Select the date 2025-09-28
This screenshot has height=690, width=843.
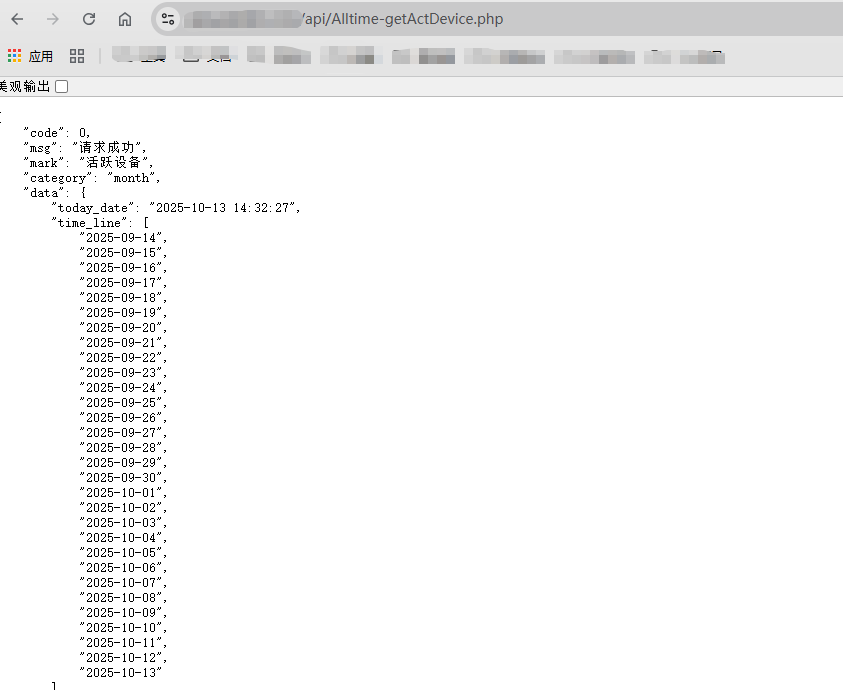(x=120, y=448)
